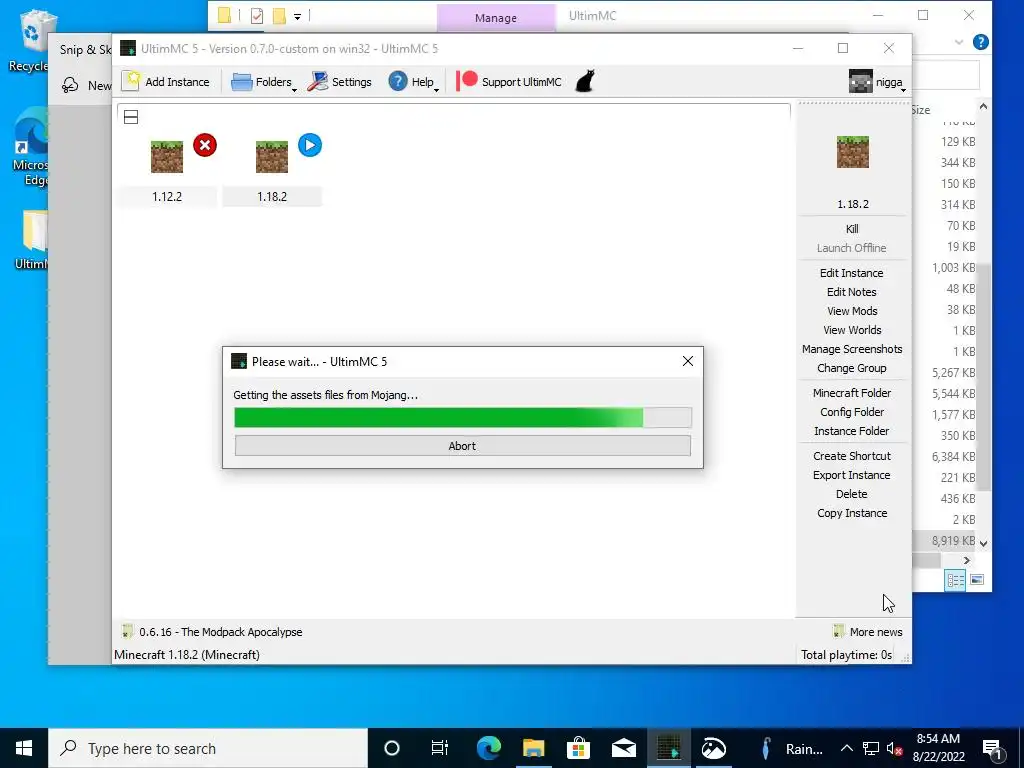Click Snip & Sketch taskbar icon

714,748
